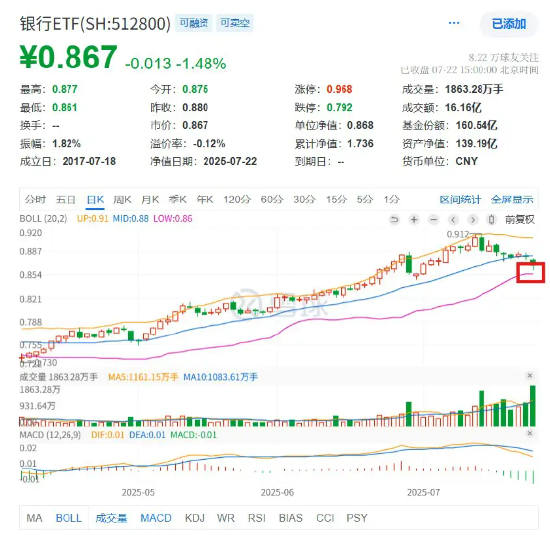The image size is (550, 535).
Task: Select the 周K weekly candlestick tab
Action: (x=122, y=200)
